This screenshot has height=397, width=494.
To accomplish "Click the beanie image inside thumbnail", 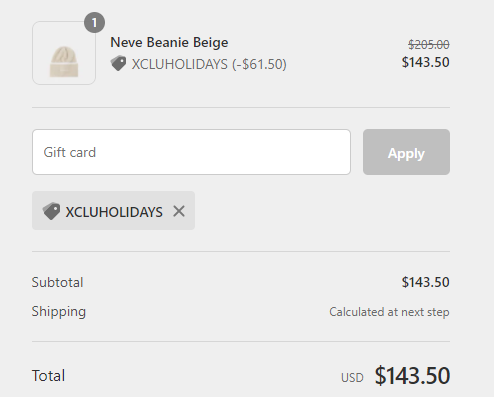I will point(64,62).
